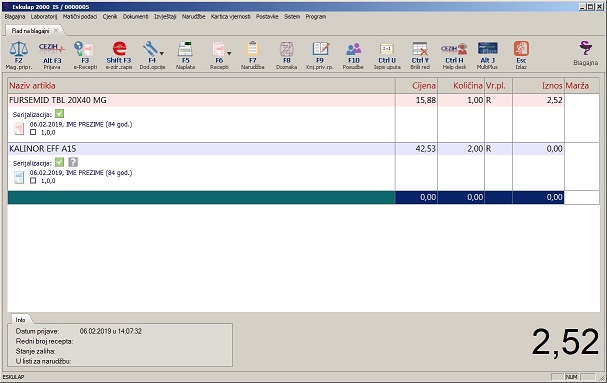This screenshot has height=383, width=607.
Task: Select the Rad na blagajni tab
Action: (x=30, y=31)
